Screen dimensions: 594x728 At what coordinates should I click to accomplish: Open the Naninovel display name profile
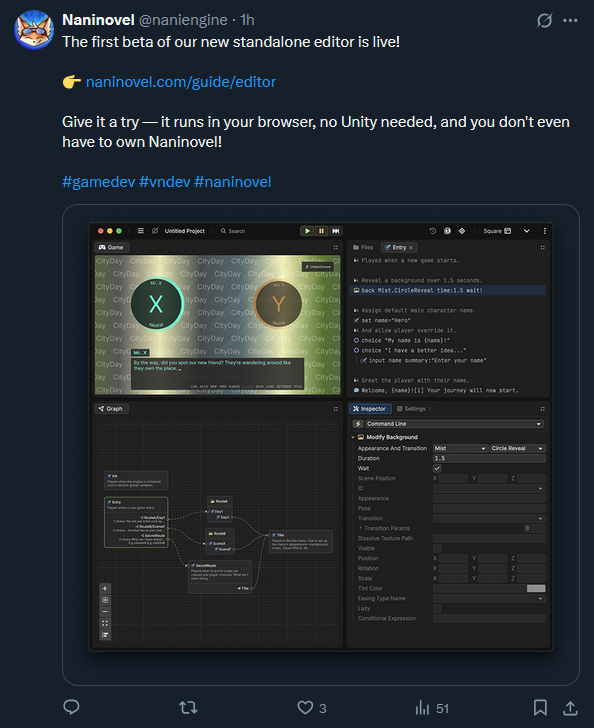point(98,20)
